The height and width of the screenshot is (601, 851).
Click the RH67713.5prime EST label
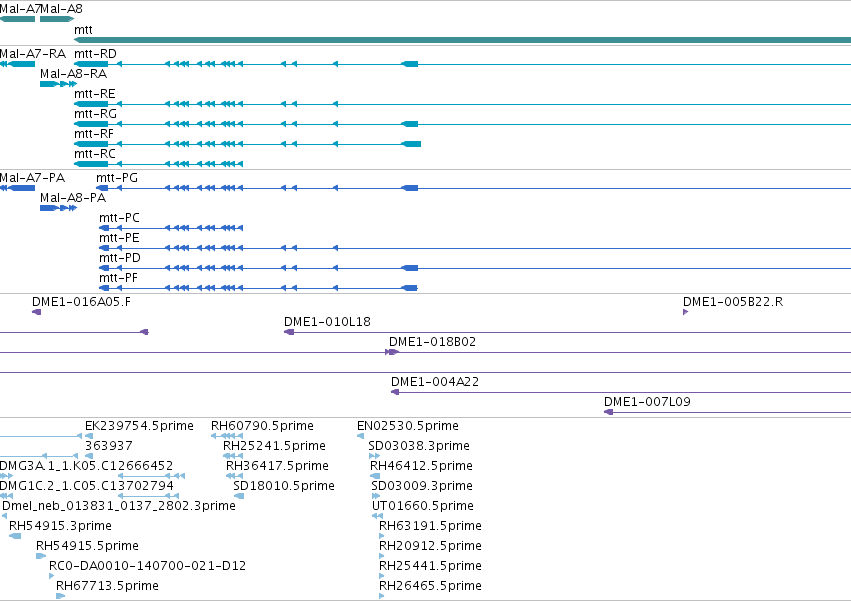pos(107,586)
